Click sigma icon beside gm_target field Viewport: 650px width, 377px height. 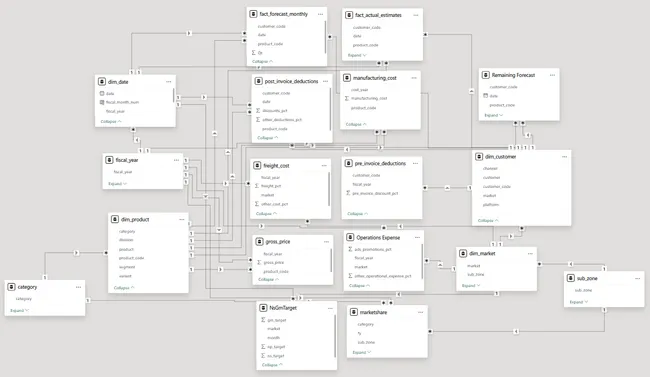click(263, 320)
